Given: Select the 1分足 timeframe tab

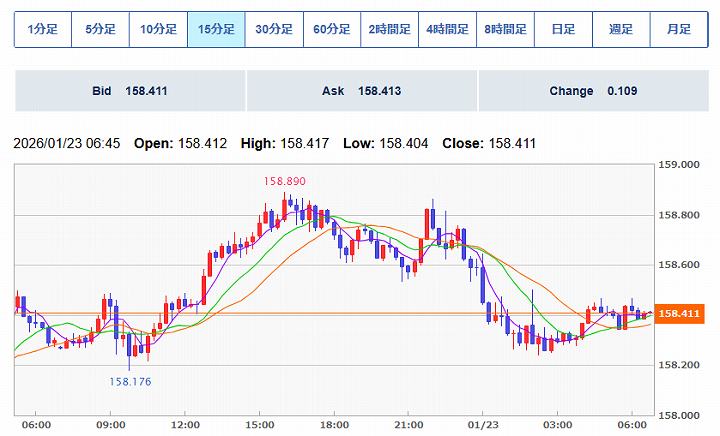Looking at the screenshot, I should pyautogui.click(x=43, y=30).
